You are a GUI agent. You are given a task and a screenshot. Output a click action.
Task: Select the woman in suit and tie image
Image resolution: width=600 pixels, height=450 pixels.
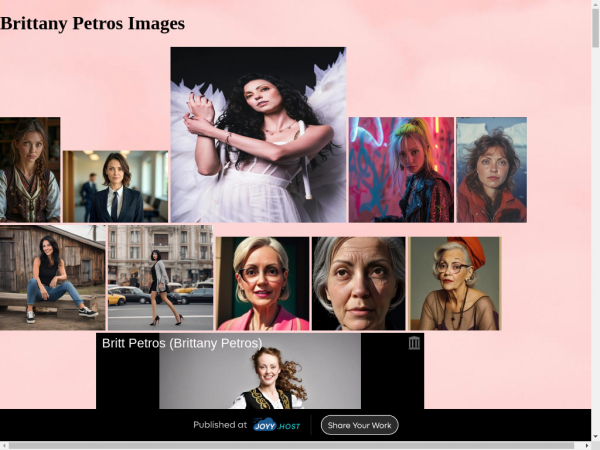(x=115, y=186)
